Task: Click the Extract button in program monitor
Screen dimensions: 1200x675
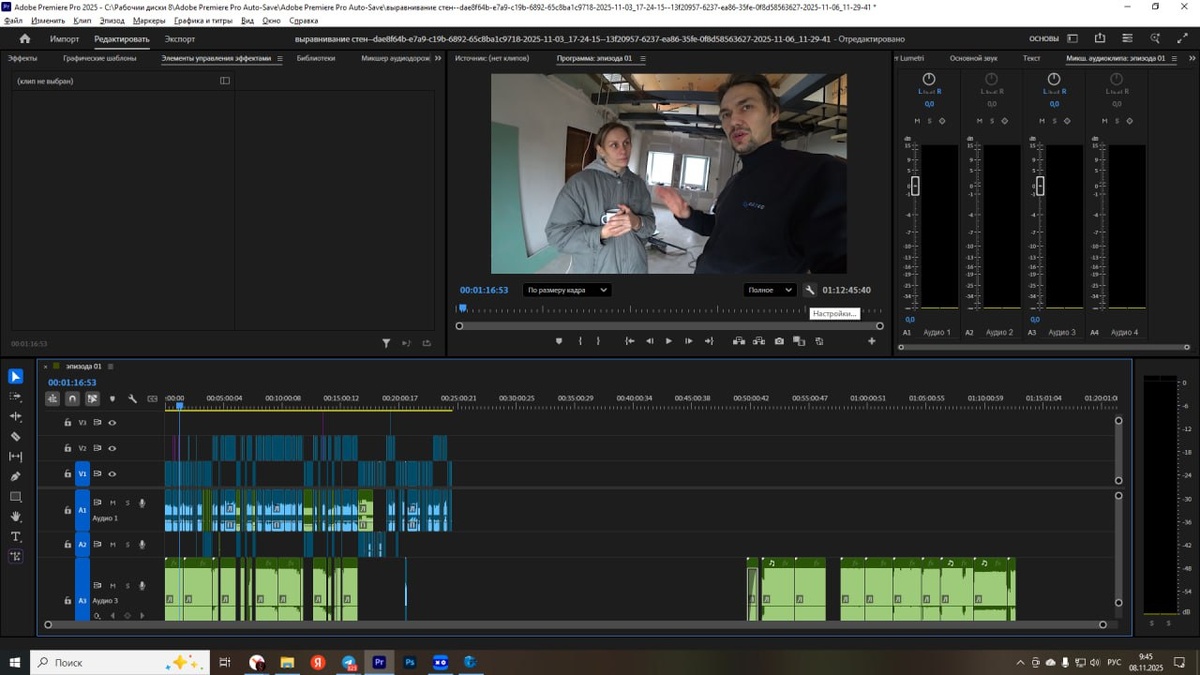Action: [759, 341]
